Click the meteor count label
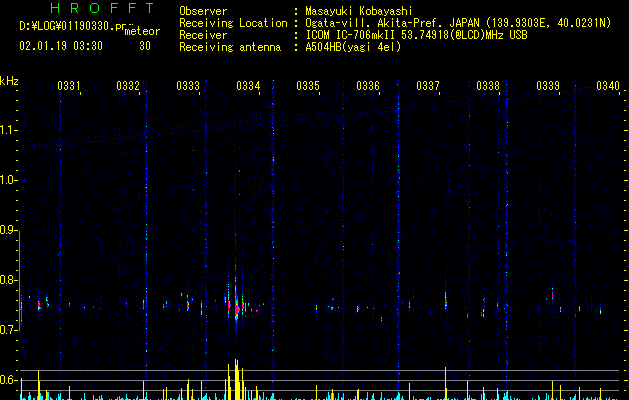 [142, 31]
